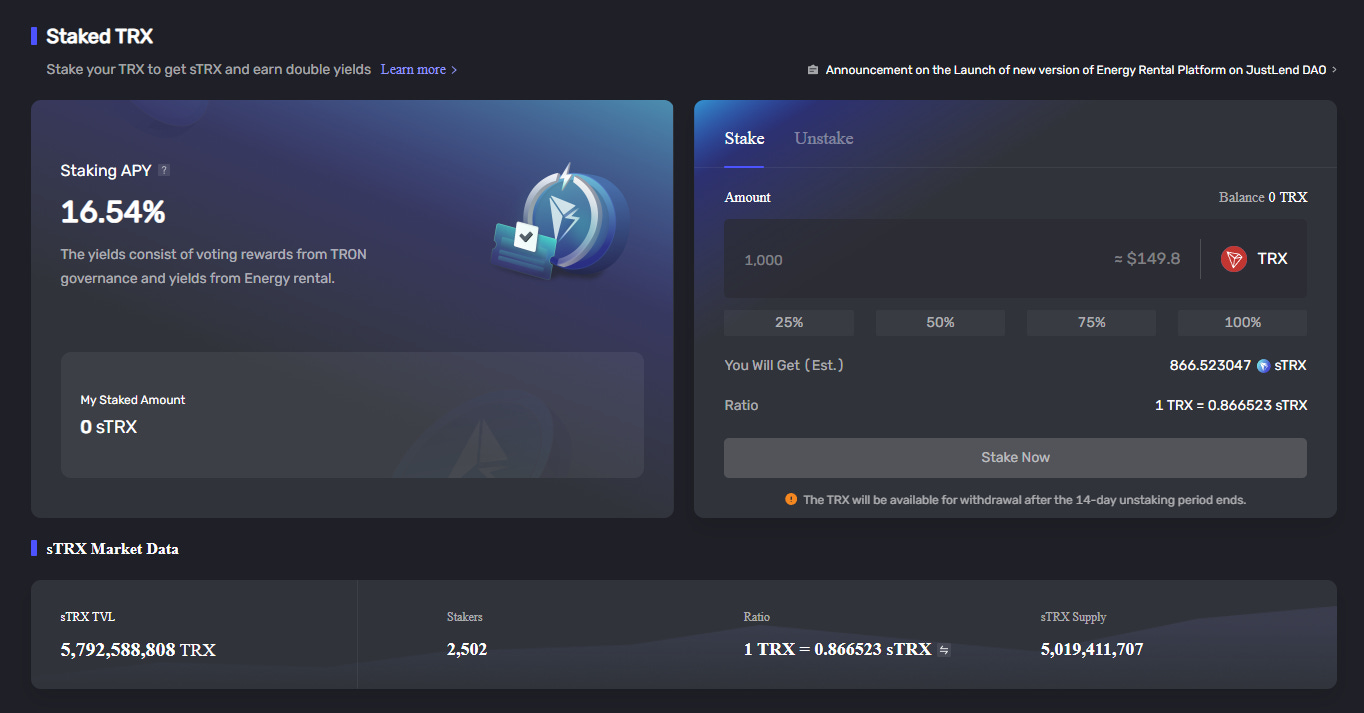The height and width of the screenshot is (713, 1364).
Task: Click the My Staked Amount 0 sTRX value
Action: pyautogui.click(x=108, y=427)
